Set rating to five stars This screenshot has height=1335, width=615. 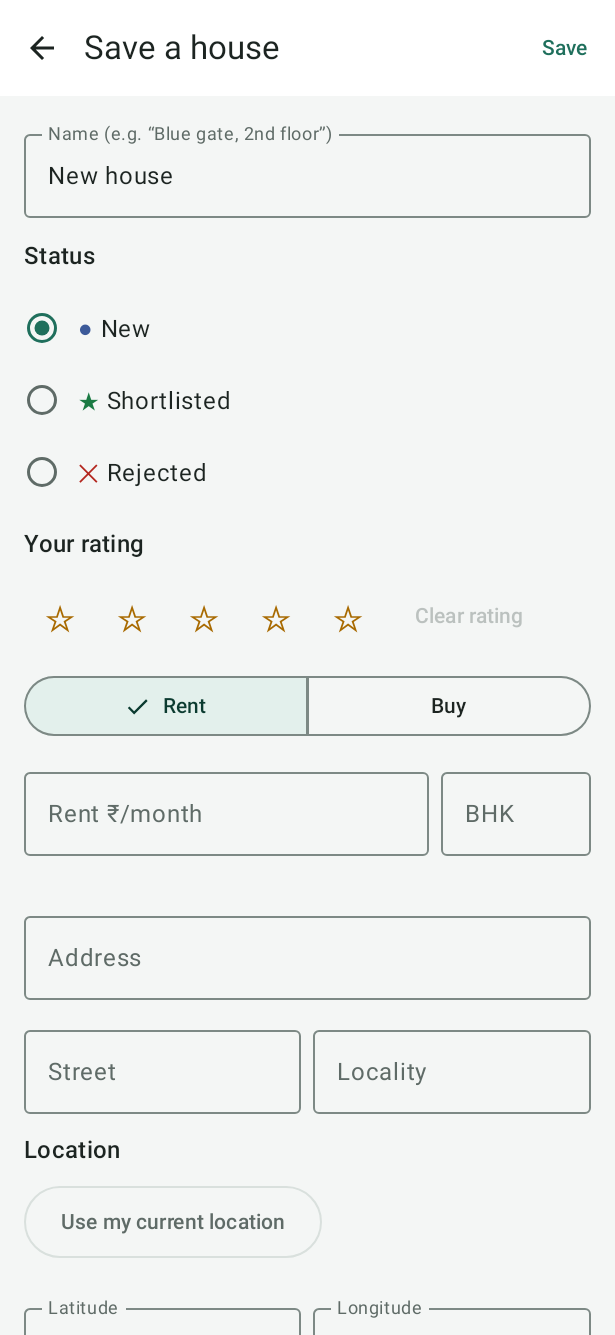348,619
